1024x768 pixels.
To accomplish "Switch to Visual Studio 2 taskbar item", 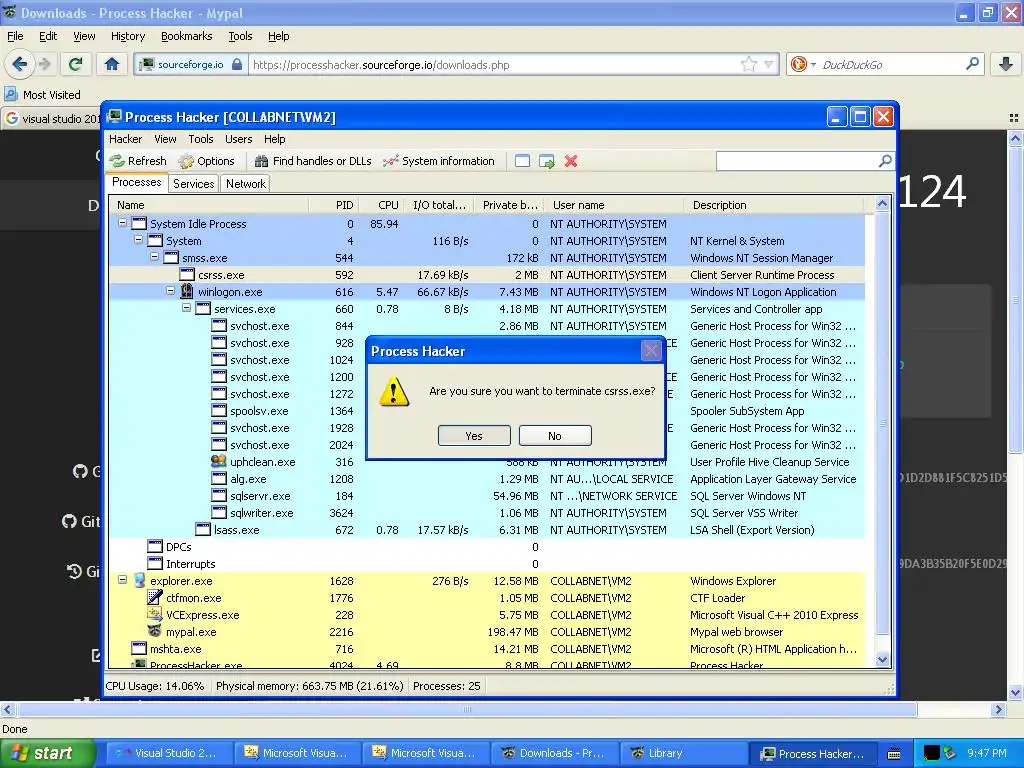I will tap(168, 753).
